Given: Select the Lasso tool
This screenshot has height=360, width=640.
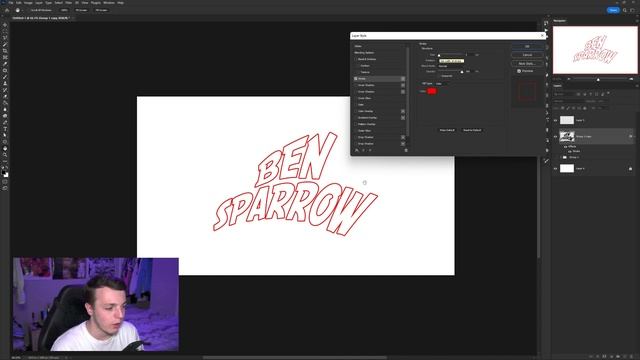Looking at the screenshot, I should pyautogui.click(x=5, y=38).
